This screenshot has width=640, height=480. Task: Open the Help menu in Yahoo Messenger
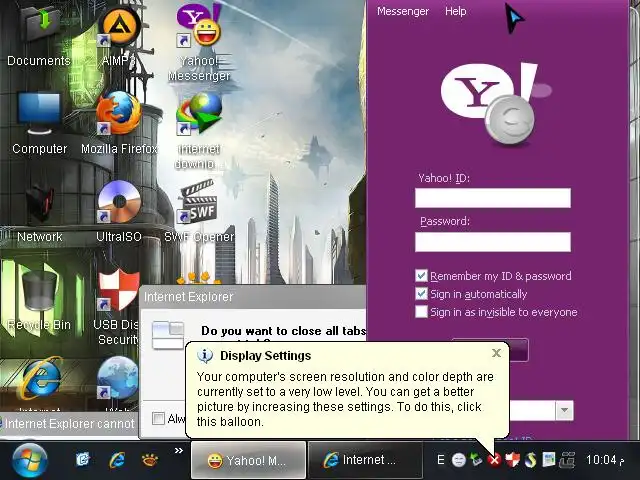(x=456, y=11)
